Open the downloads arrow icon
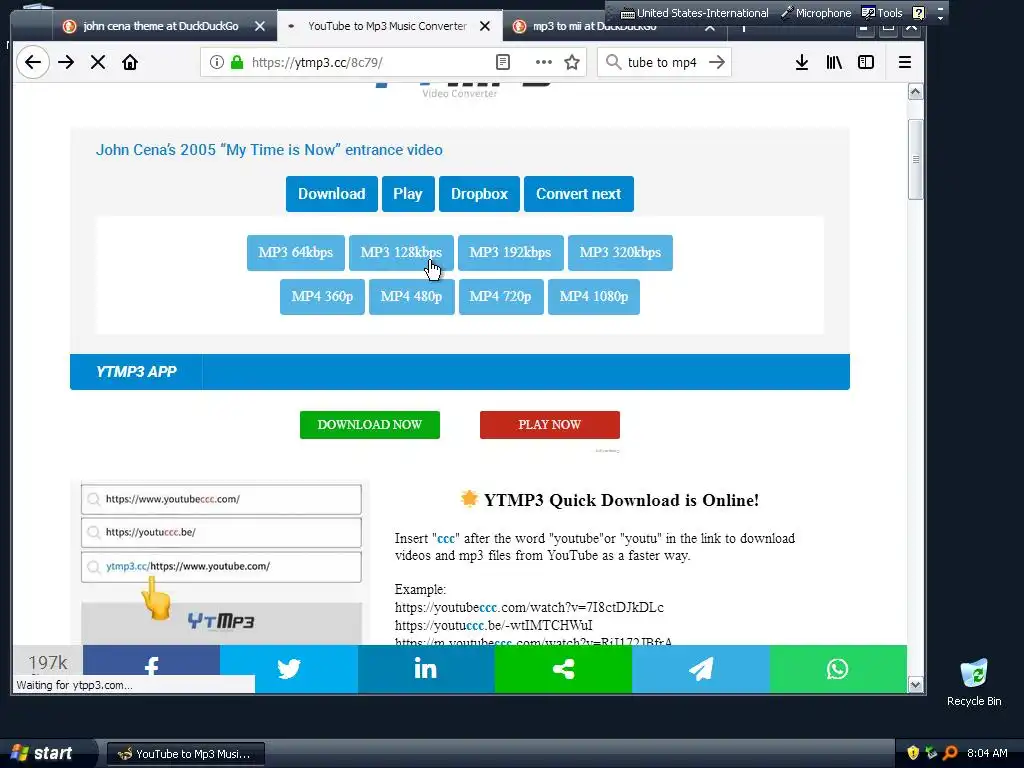 point(802,62)
